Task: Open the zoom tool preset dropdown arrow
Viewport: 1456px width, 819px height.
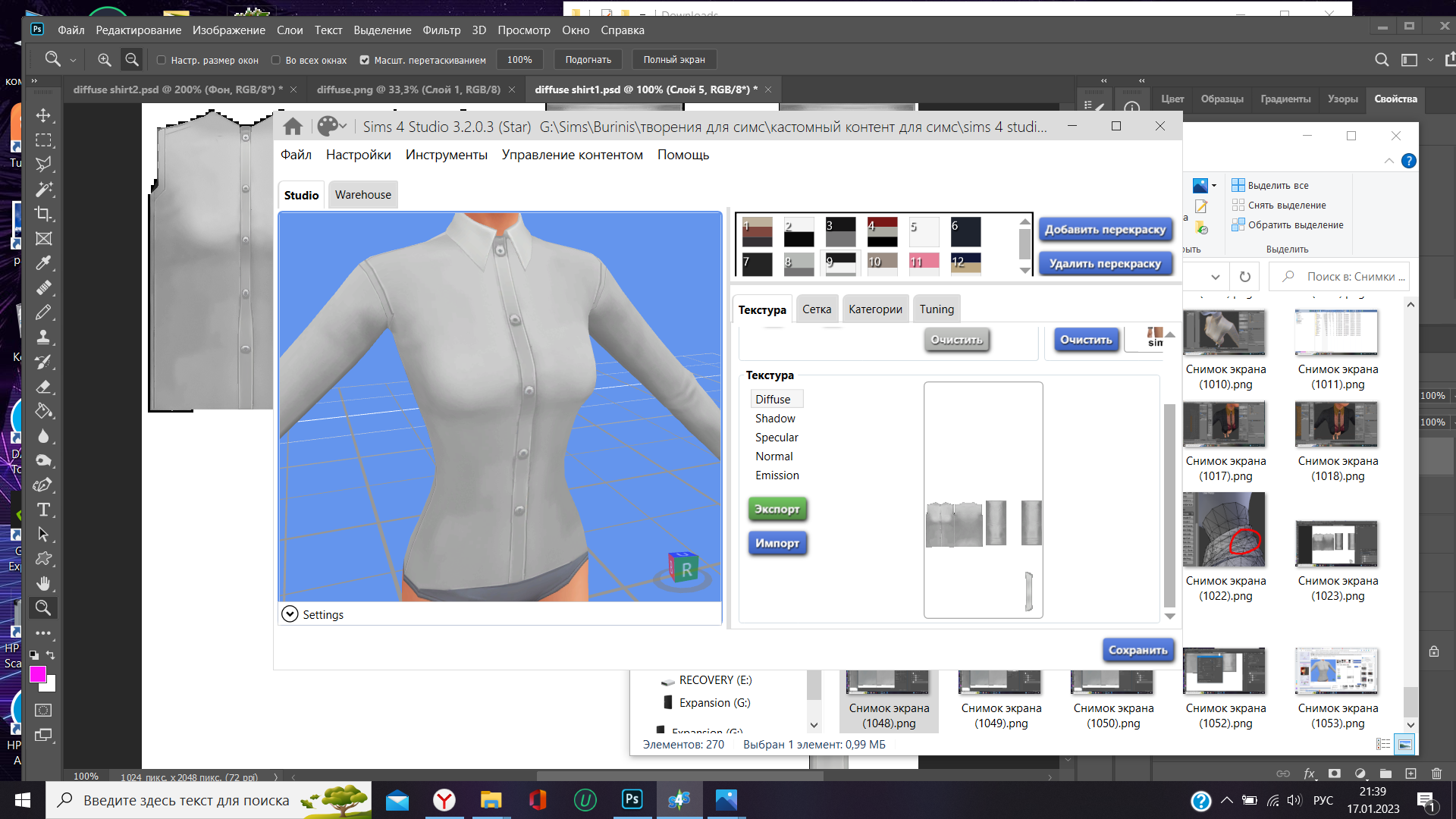Action: click(73, 60)
